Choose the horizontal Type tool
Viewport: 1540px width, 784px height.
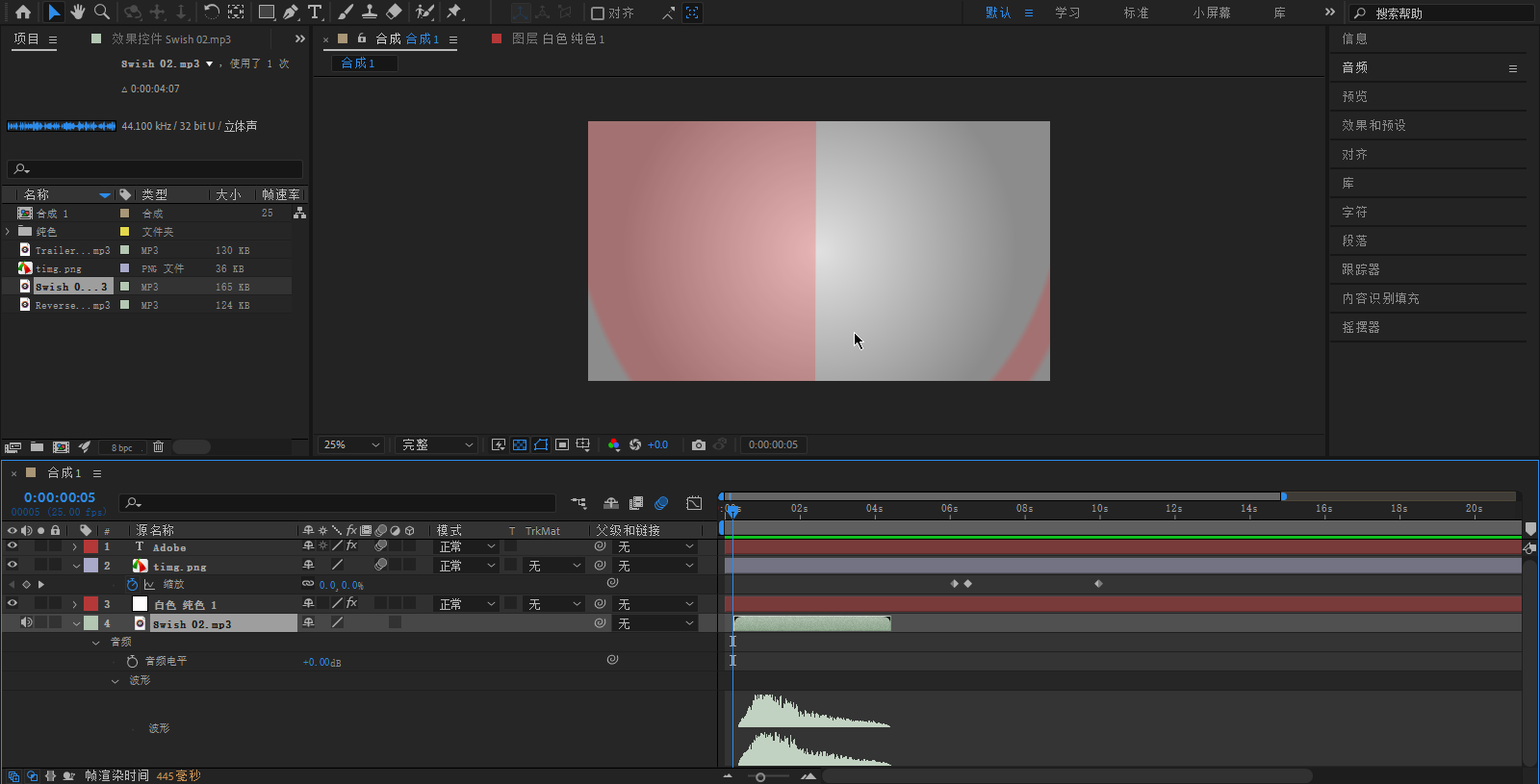point(315,13)
